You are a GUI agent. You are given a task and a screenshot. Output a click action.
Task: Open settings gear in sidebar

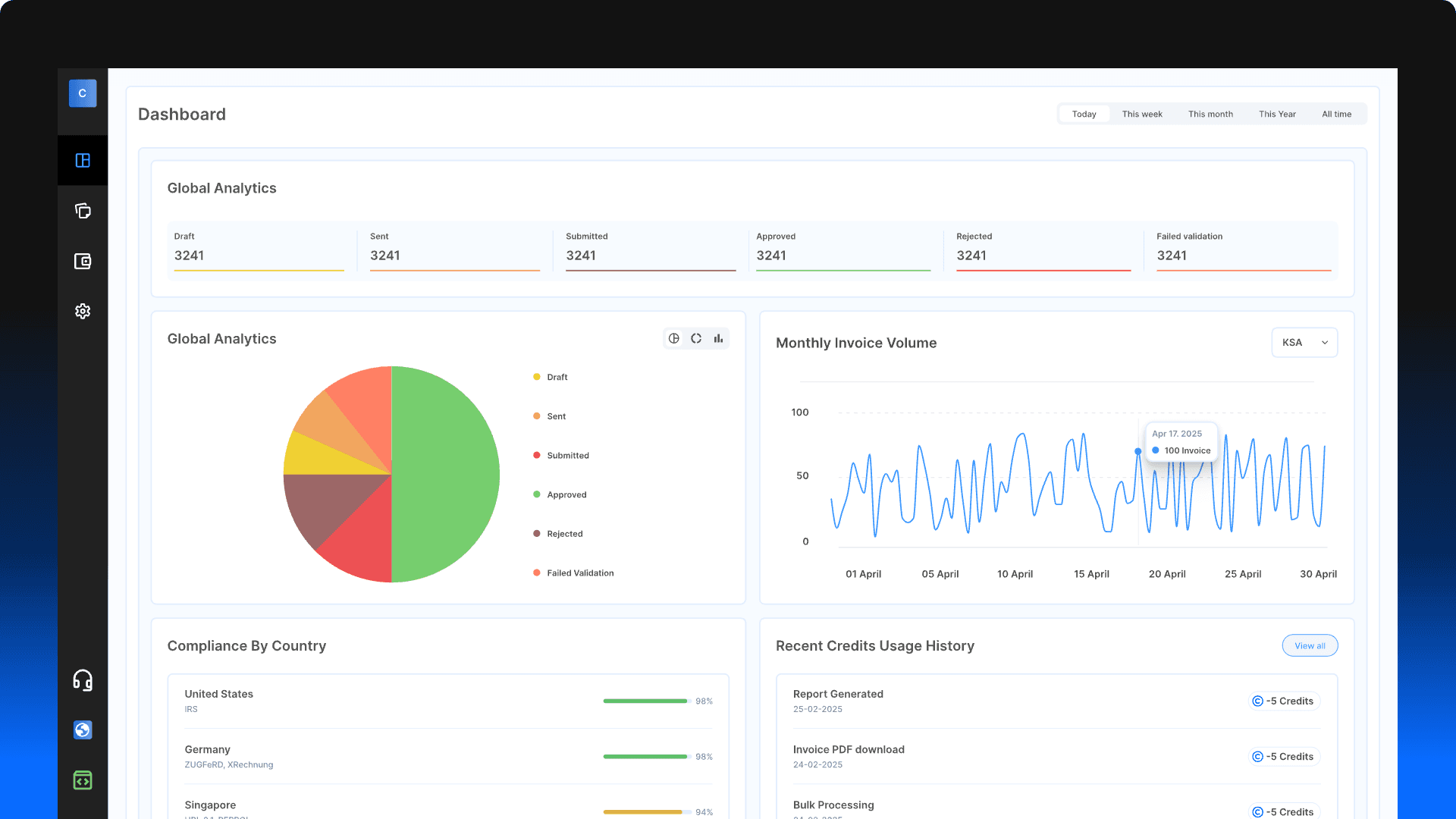coord(83,311)
